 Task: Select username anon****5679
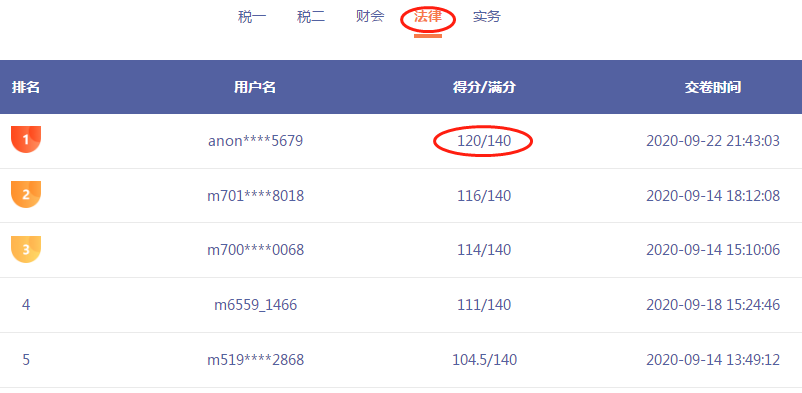click(255, 141)
